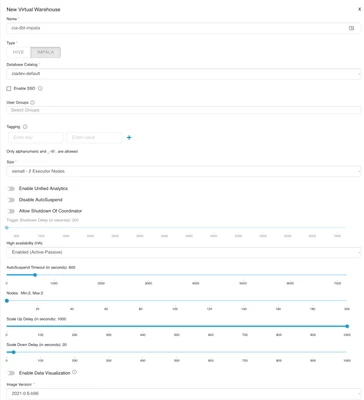Screen dimensions: 364x400
Task: Toggle Disable AutoSuspend switch
Action: [11, 200]
